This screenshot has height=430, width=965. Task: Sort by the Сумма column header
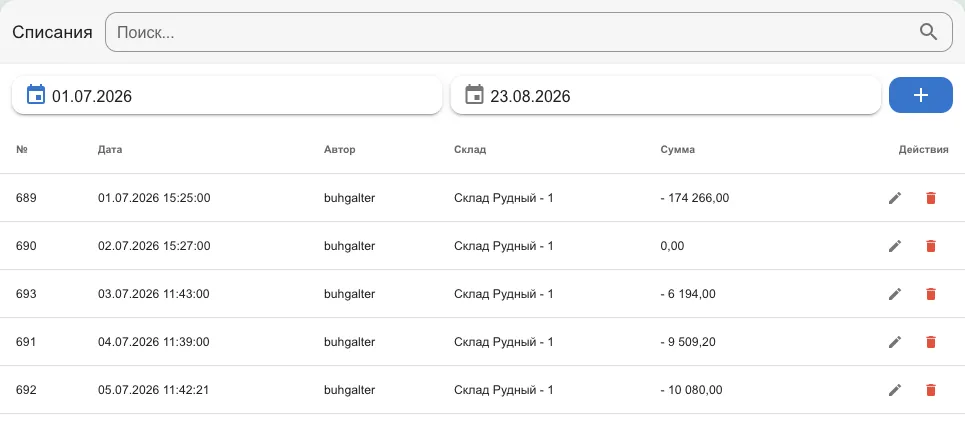point(678,149)
